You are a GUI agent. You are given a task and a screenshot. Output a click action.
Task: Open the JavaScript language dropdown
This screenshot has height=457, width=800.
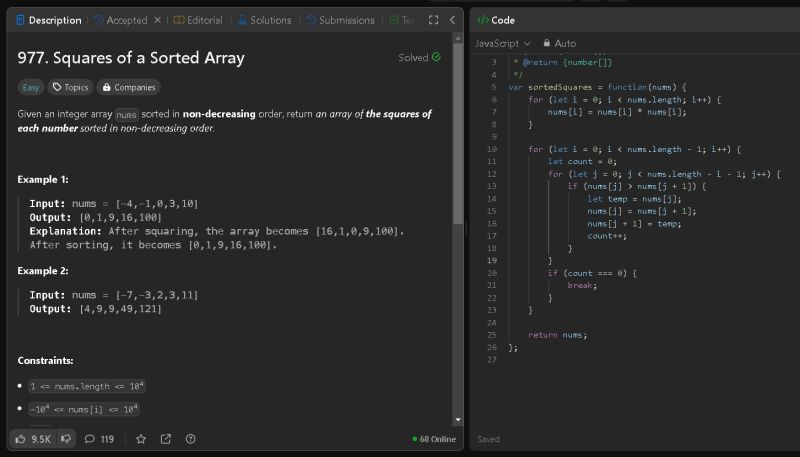[502, 43]
